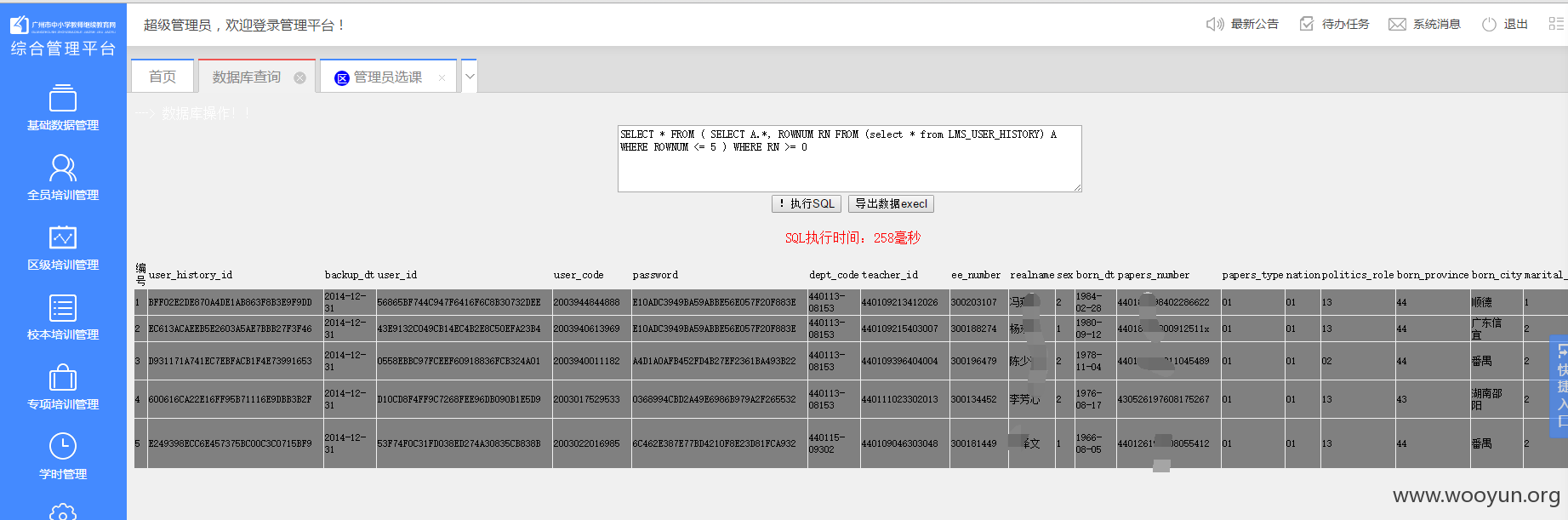This screenshot has width=1568, height=520.
Task: Click the teacher_id column header
Action: tap(890, 275)
